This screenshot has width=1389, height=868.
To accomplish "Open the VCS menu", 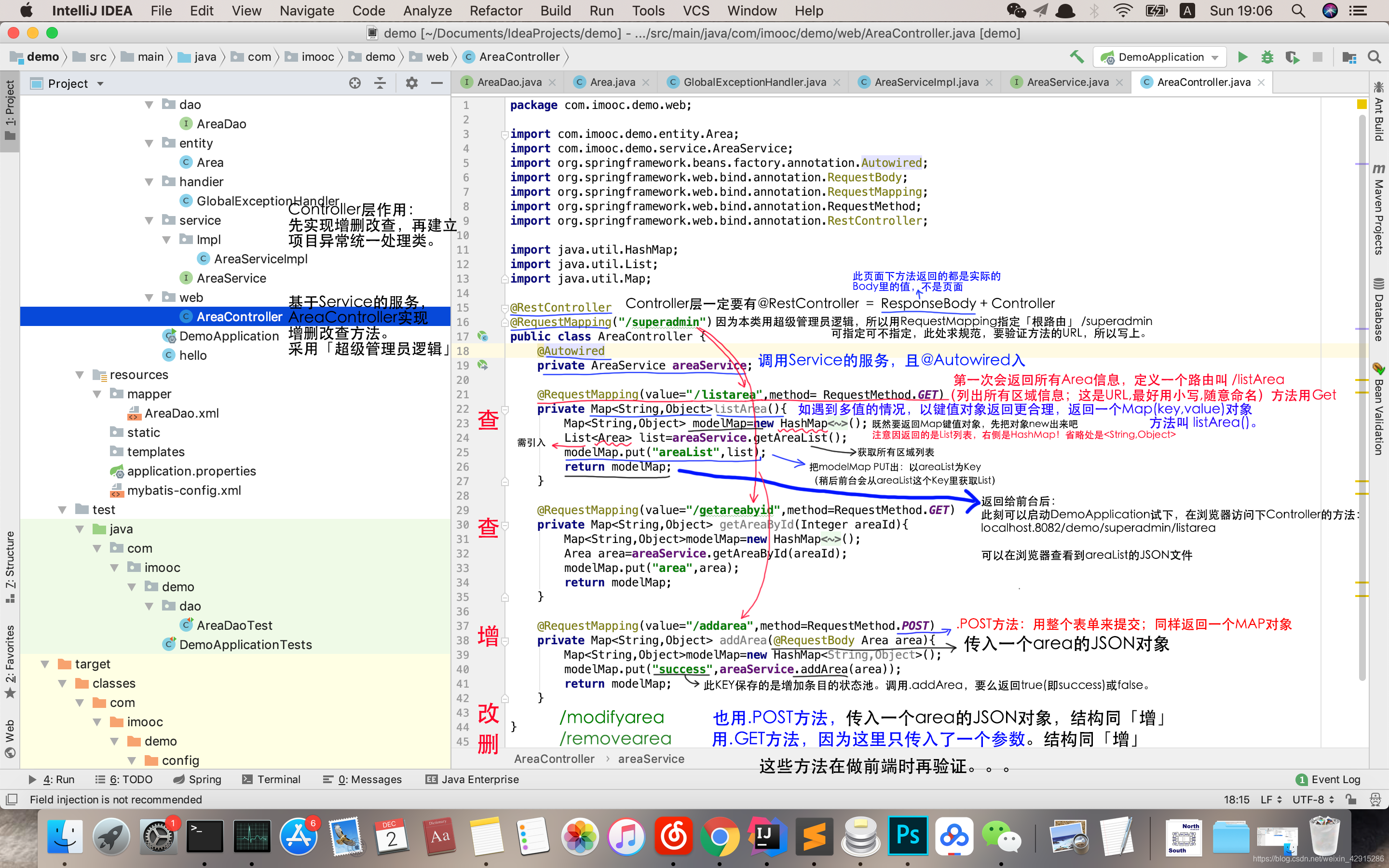I will (x=695, y=11).
